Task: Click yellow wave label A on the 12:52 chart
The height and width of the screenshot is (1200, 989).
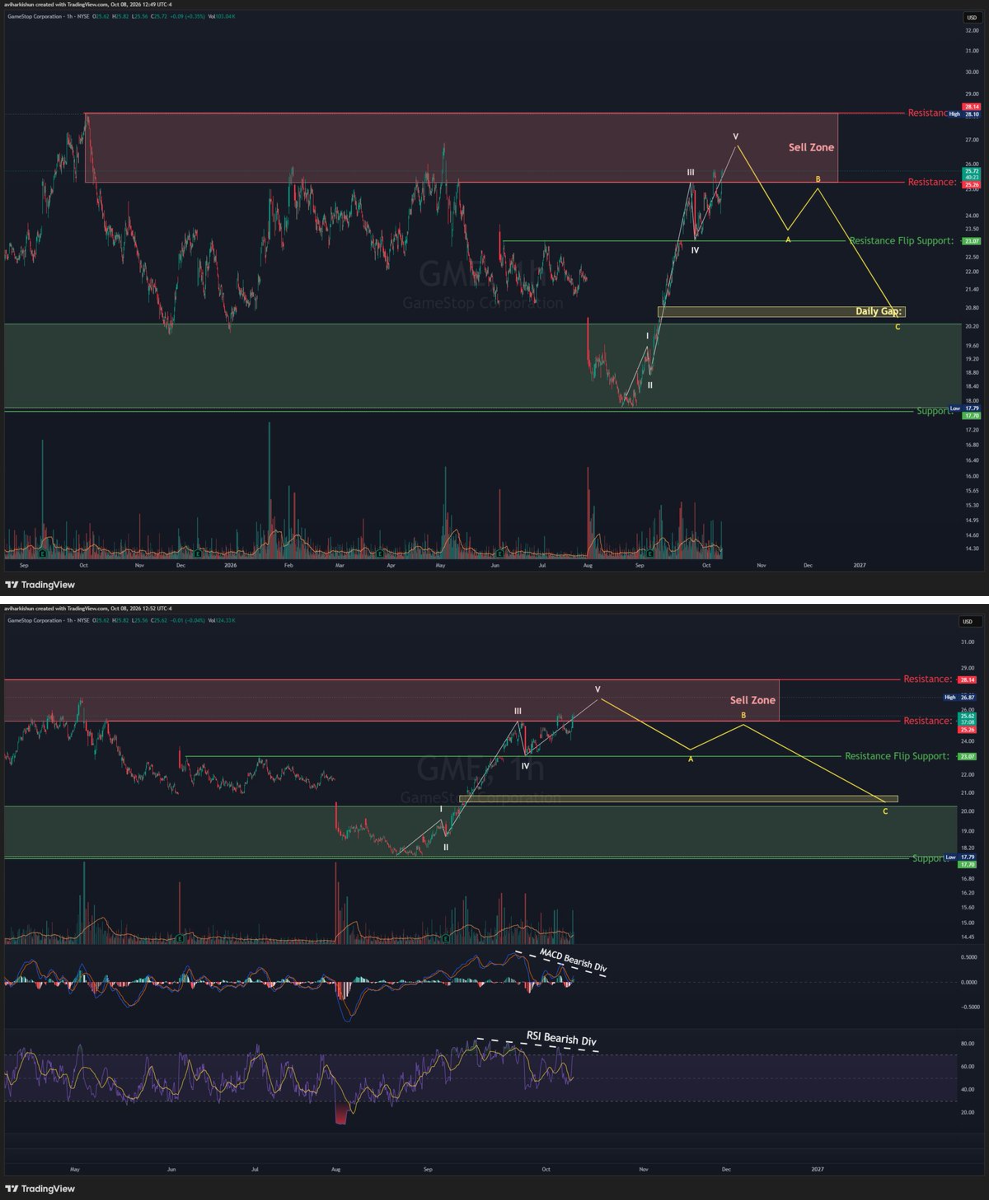Action: coord(689,760)
